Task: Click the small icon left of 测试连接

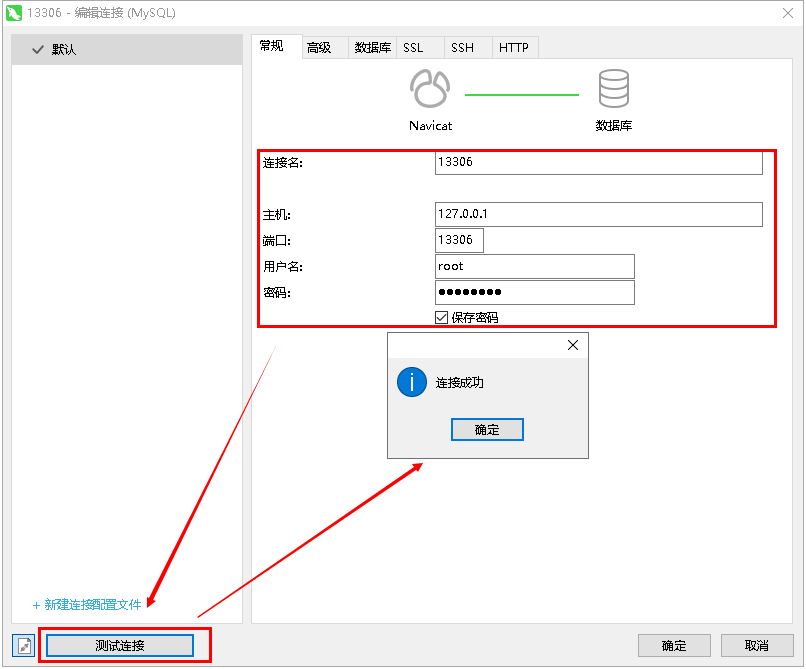Action: tap(24, 645)
